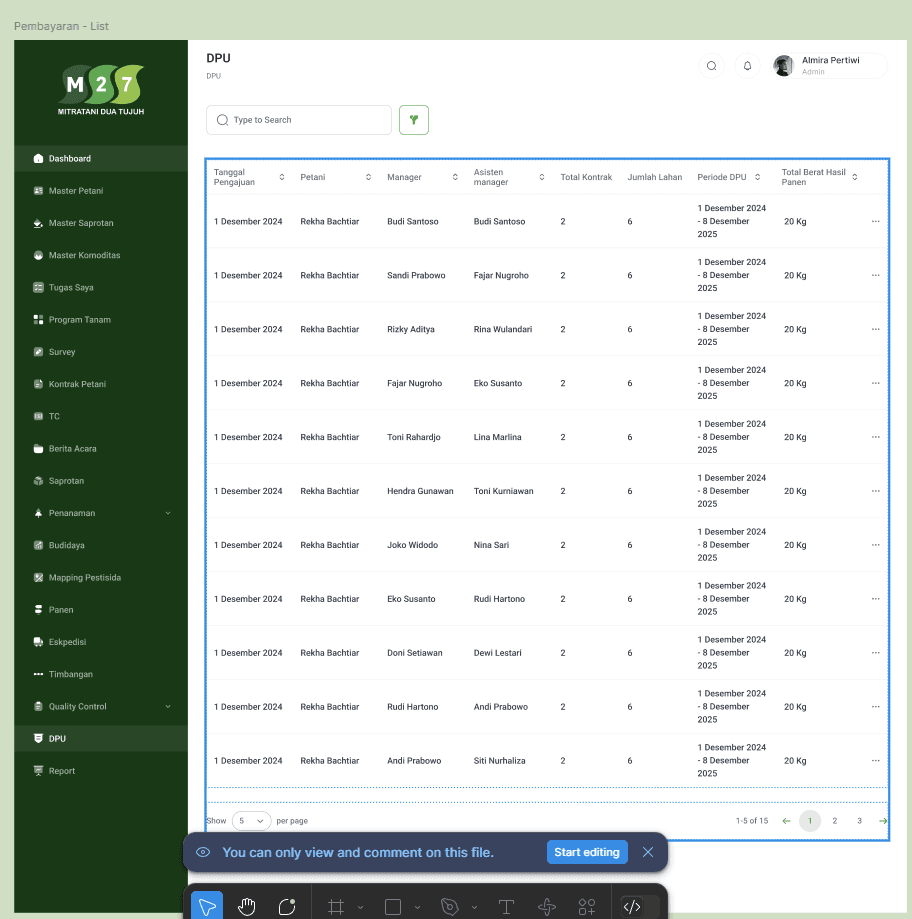The width and height of the screenshot is (912, 919).
Task: Open the Budidaya menu item
Action: pyautogui.click(x=101, y=545)
